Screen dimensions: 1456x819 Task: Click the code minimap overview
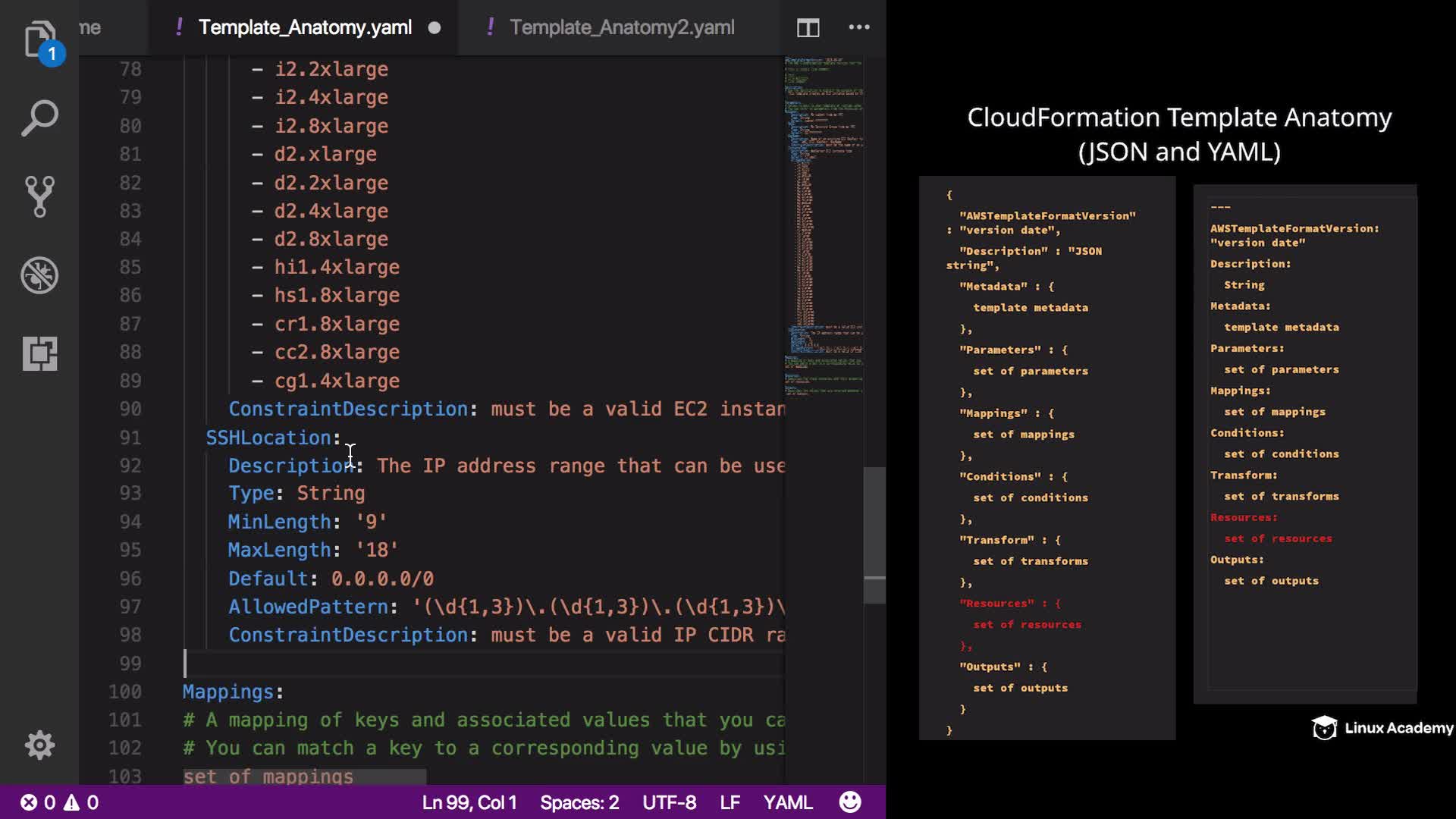click(824, 227)
